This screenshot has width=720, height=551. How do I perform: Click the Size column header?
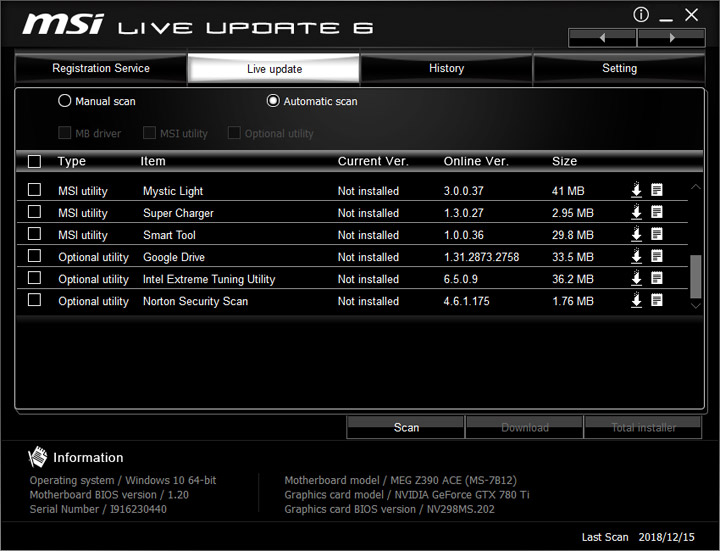point(564,161)
